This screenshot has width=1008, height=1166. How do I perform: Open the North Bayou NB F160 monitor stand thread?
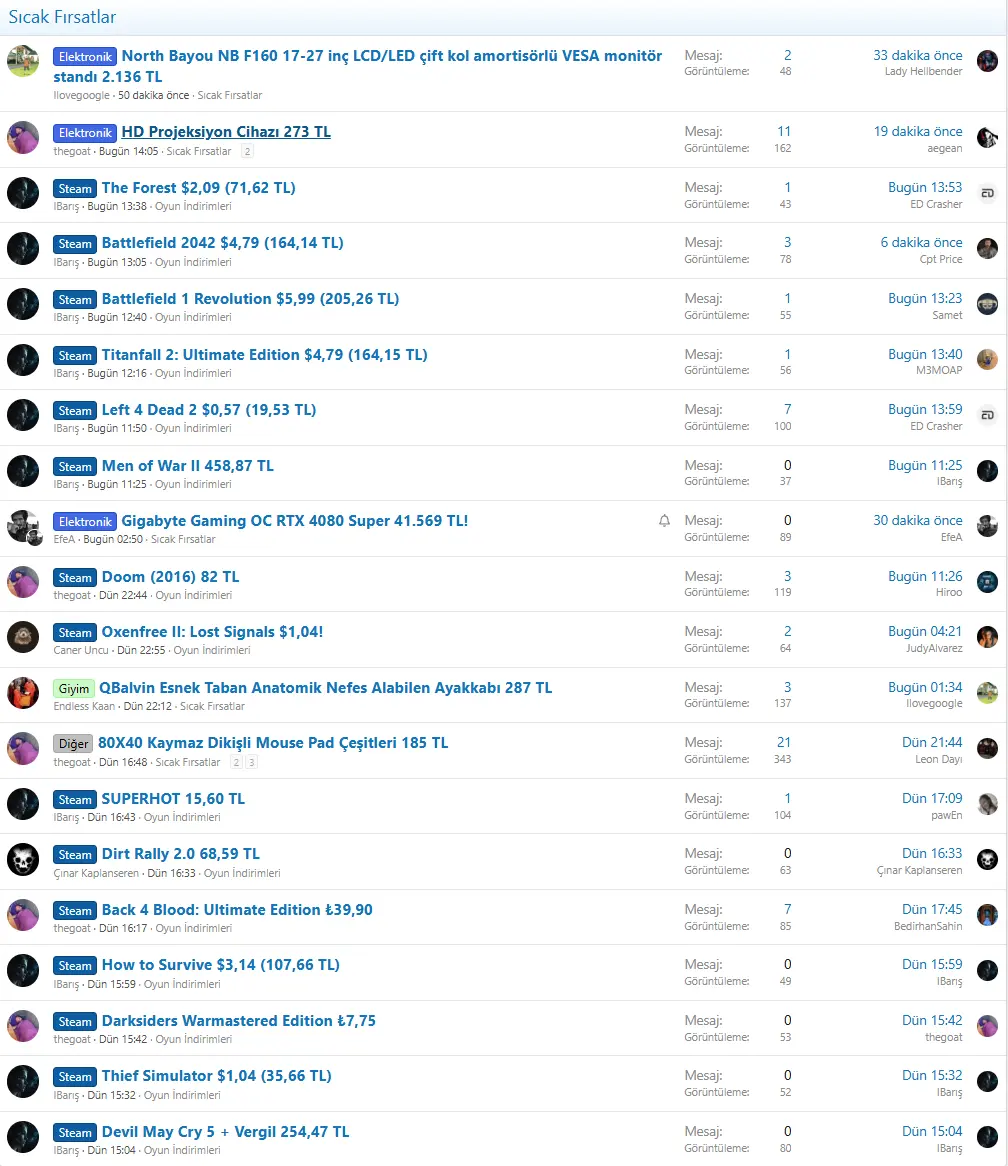pyautogui.click(x=357, y=66)
